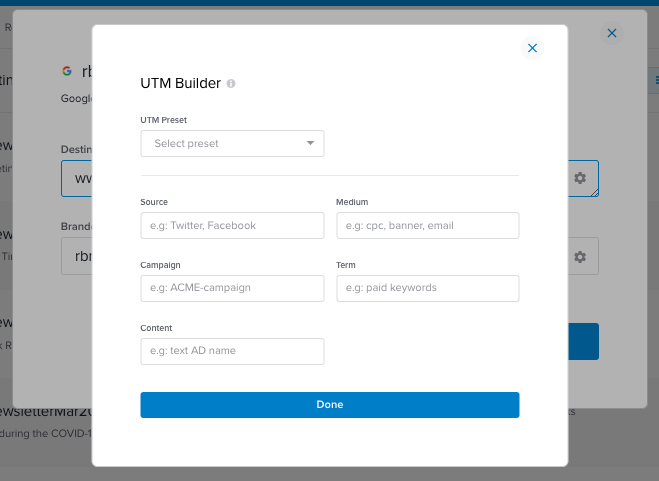Click the blue button behind the dialog

pos(583,341)
